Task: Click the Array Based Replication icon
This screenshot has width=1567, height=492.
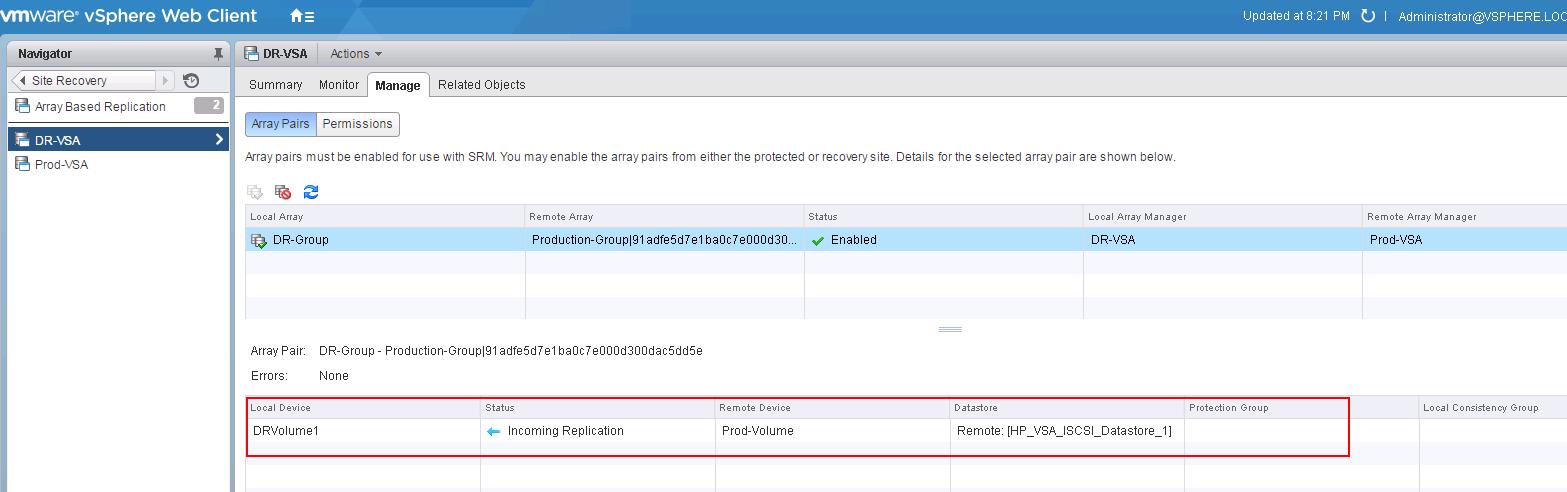Action: pos(22,106)
